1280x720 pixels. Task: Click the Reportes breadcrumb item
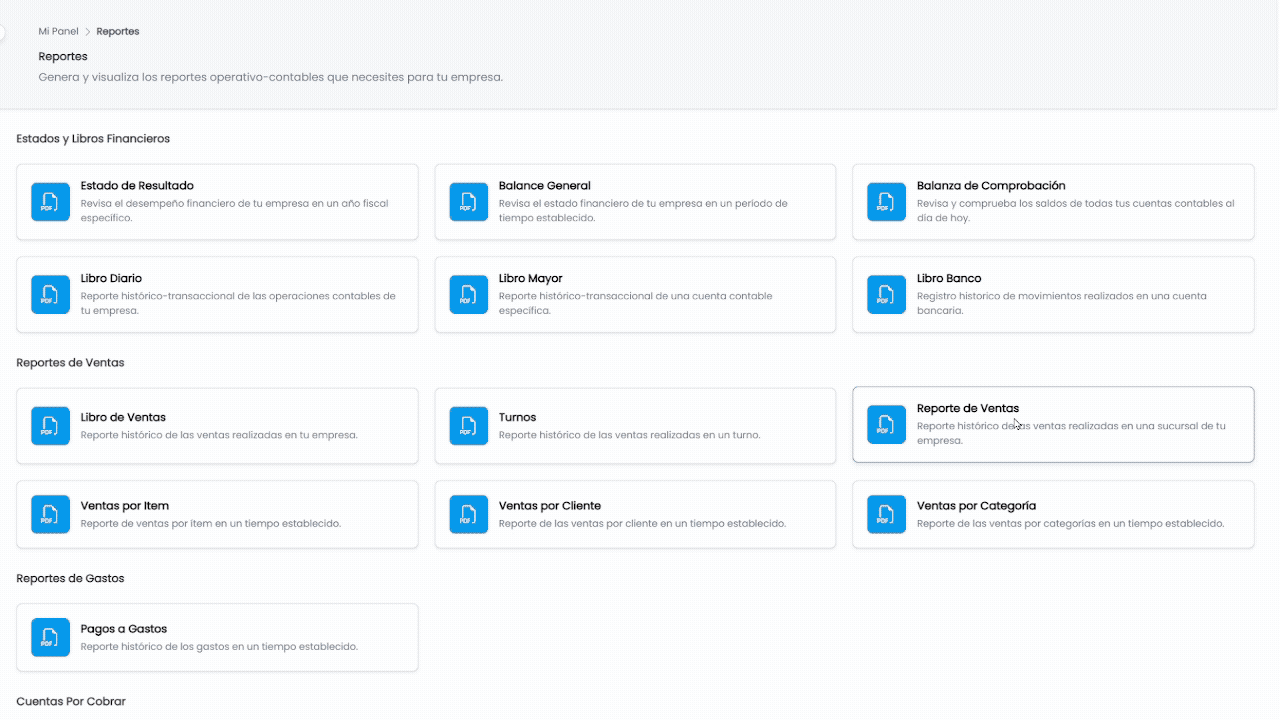[x=118, y=31]
